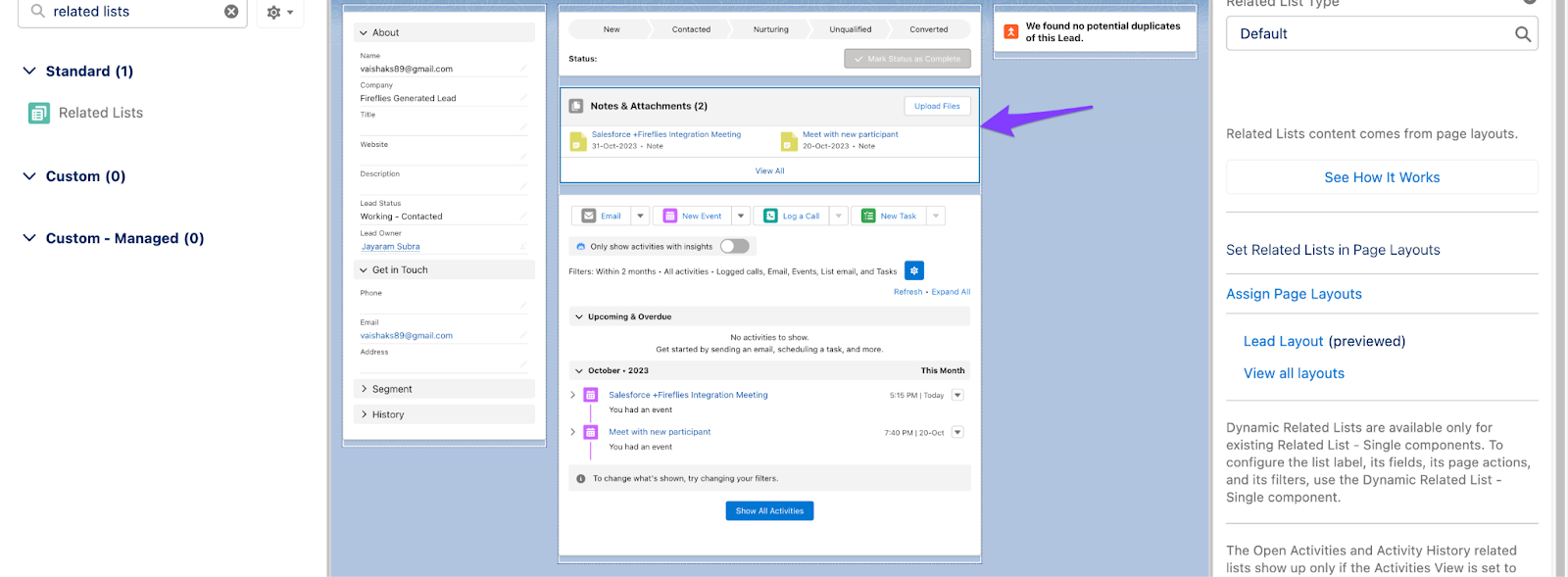Open Meet with new participant event link
The height and width of the screenshot is (577, 1568).
coord(660,431)
